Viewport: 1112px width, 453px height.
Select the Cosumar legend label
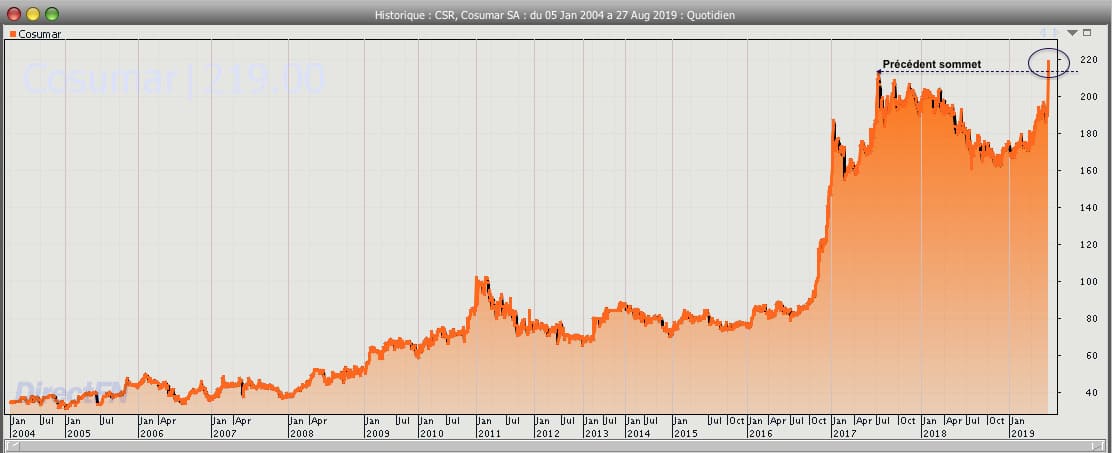[x=40, y=33]
